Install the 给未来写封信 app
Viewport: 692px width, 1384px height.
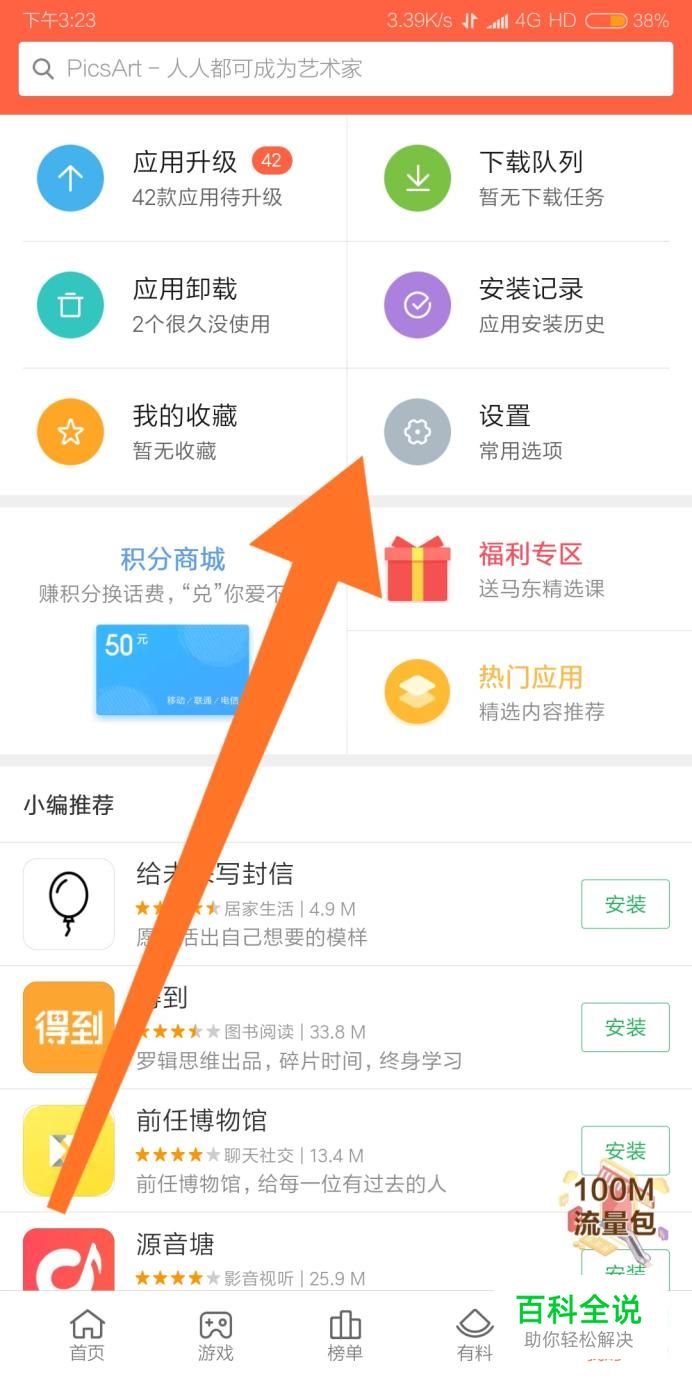625,904
